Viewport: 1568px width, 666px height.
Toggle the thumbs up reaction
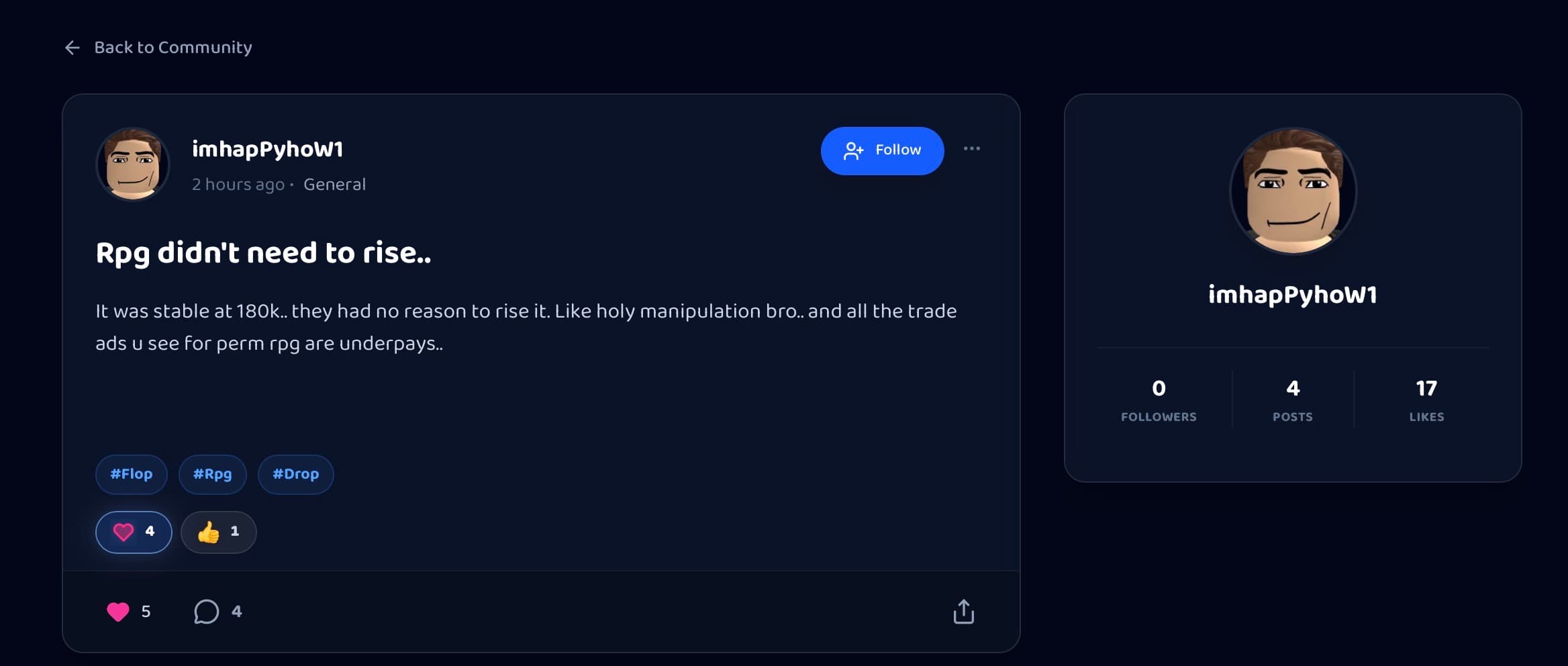tap(218, 532)
